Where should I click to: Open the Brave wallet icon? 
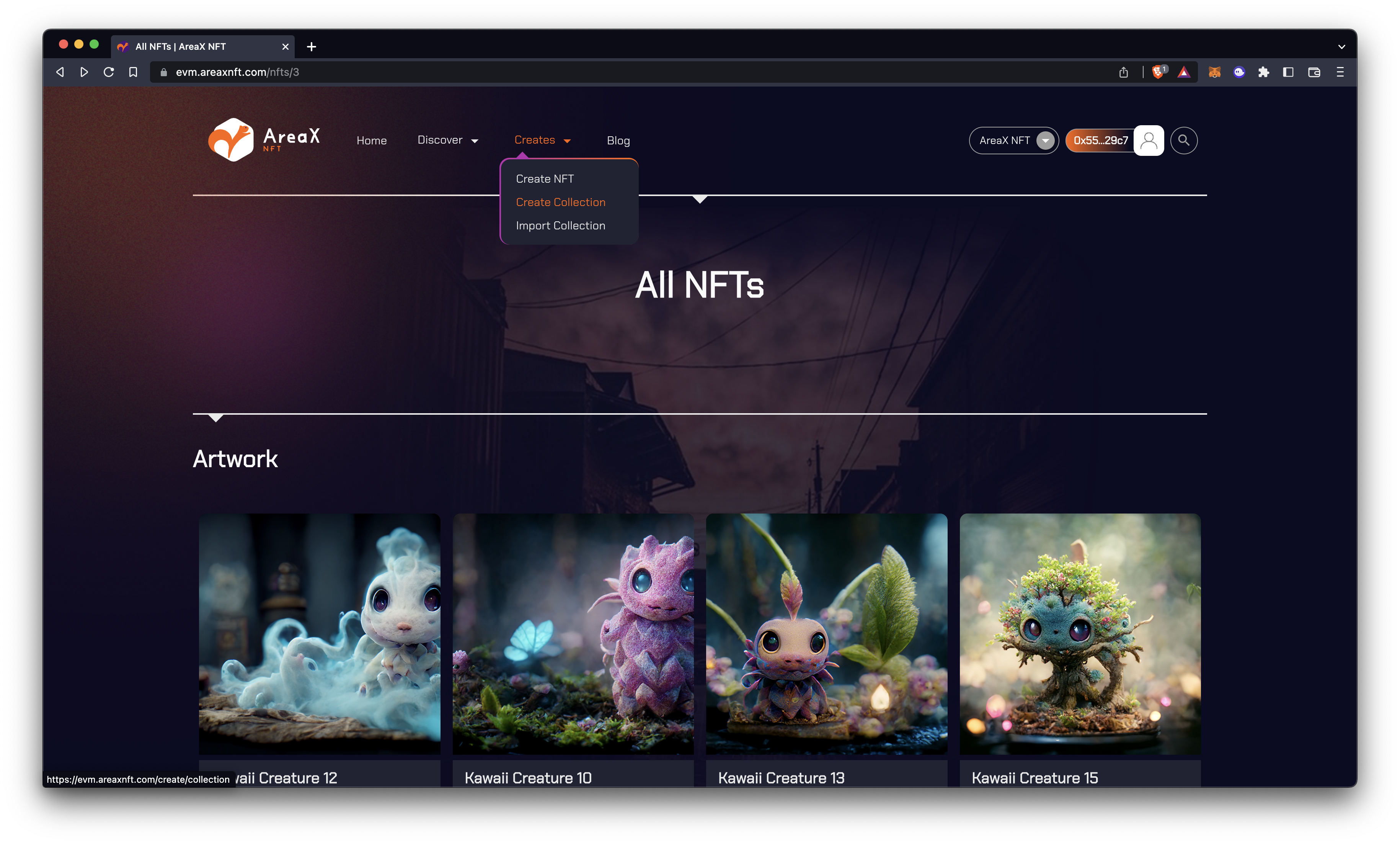pos(1314,72)
